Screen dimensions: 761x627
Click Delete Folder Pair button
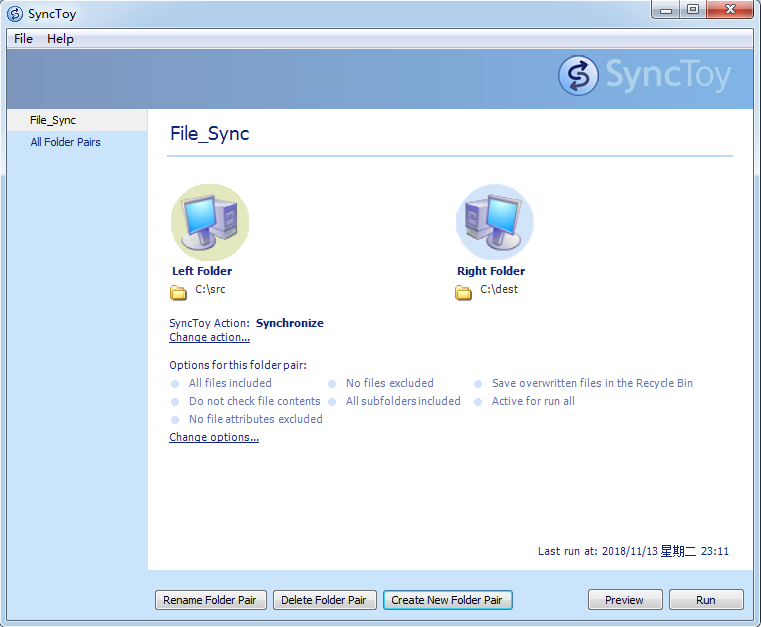324,600
